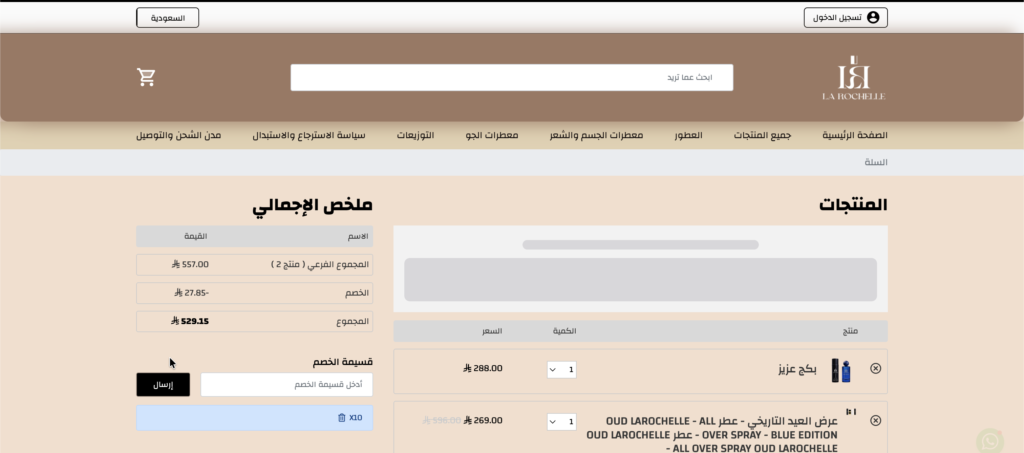This screenshot has height=453, width=1024.
Task: Open جميع المنتجات menu item
Action: coord(762,135)
